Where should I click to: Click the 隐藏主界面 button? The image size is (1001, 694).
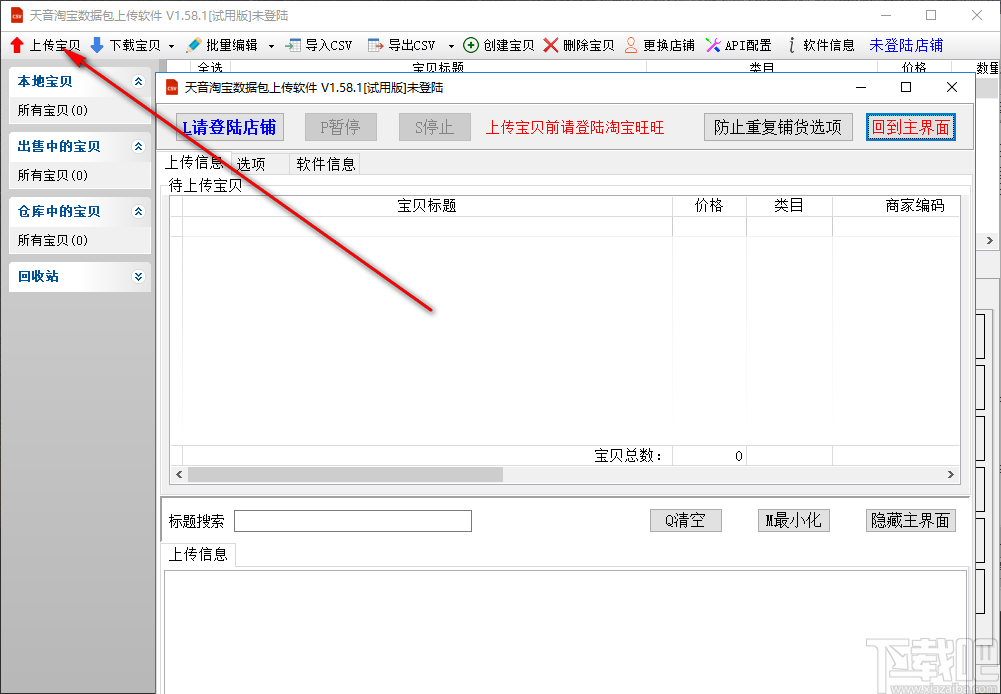(910, 520)
